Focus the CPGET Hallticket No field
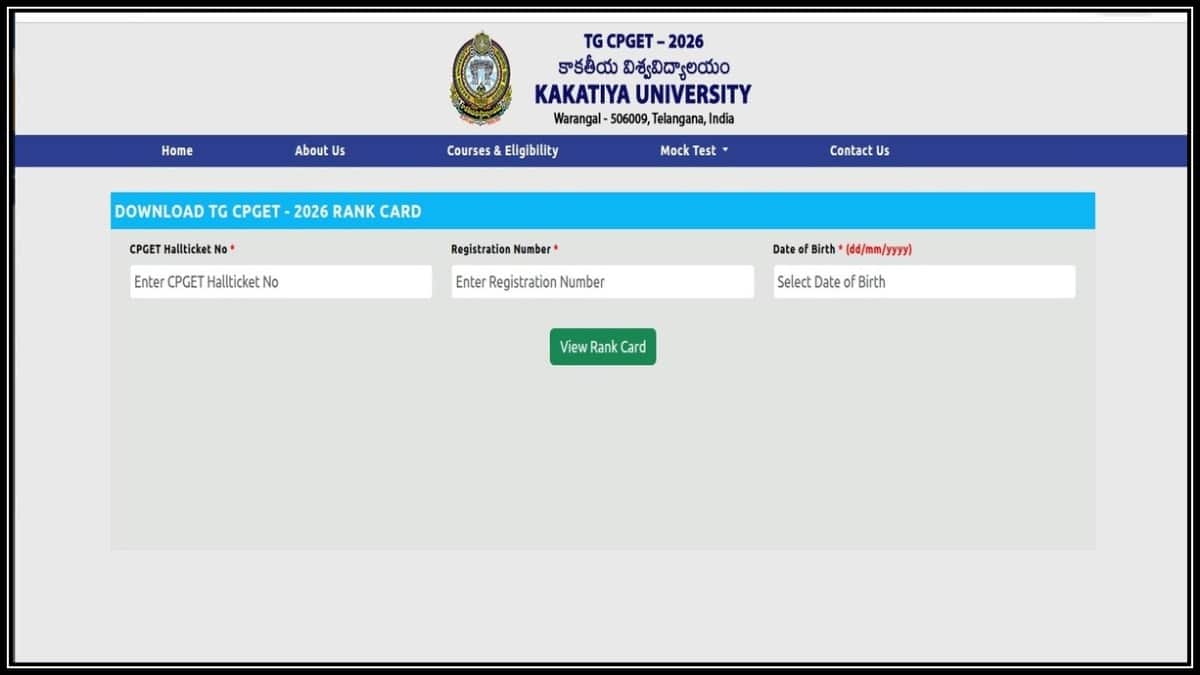 [281, 282]
